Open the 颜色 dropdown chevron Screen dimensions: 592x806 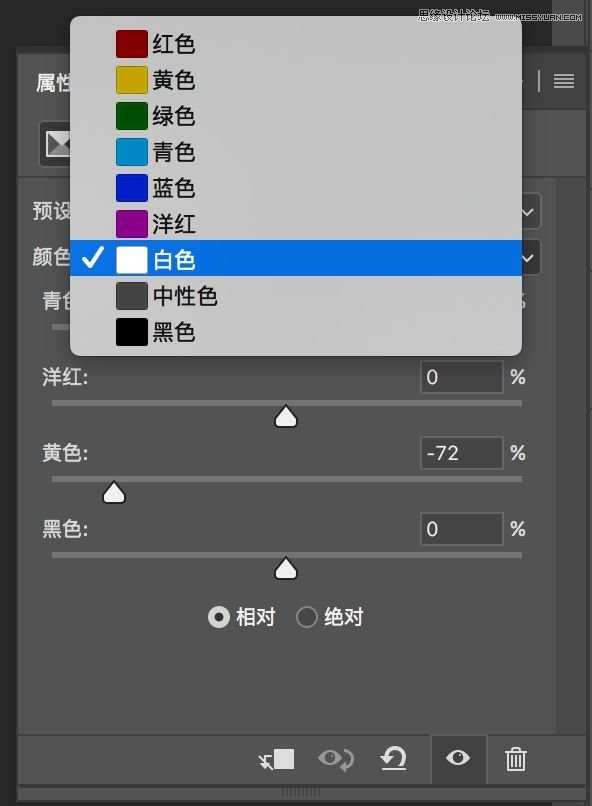pos(527,257)
